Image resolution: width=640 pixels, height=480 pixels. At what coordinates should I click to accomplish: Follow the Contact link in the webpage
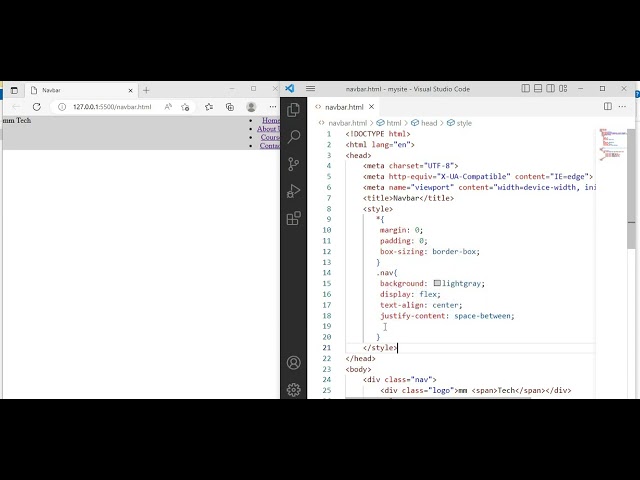point(269,145)
